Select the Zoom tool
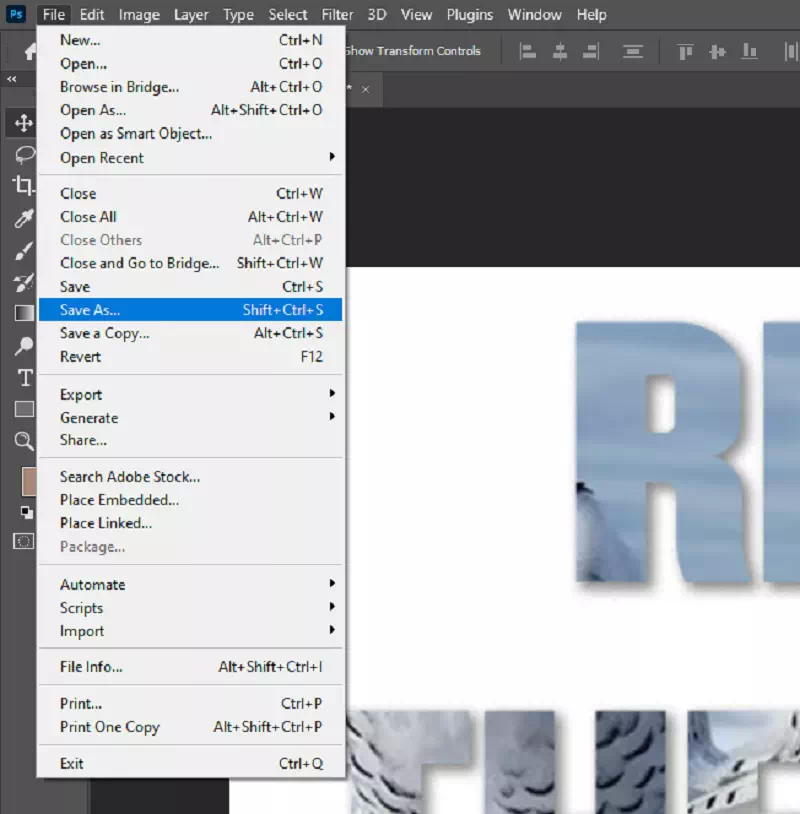 pos(23,441)
